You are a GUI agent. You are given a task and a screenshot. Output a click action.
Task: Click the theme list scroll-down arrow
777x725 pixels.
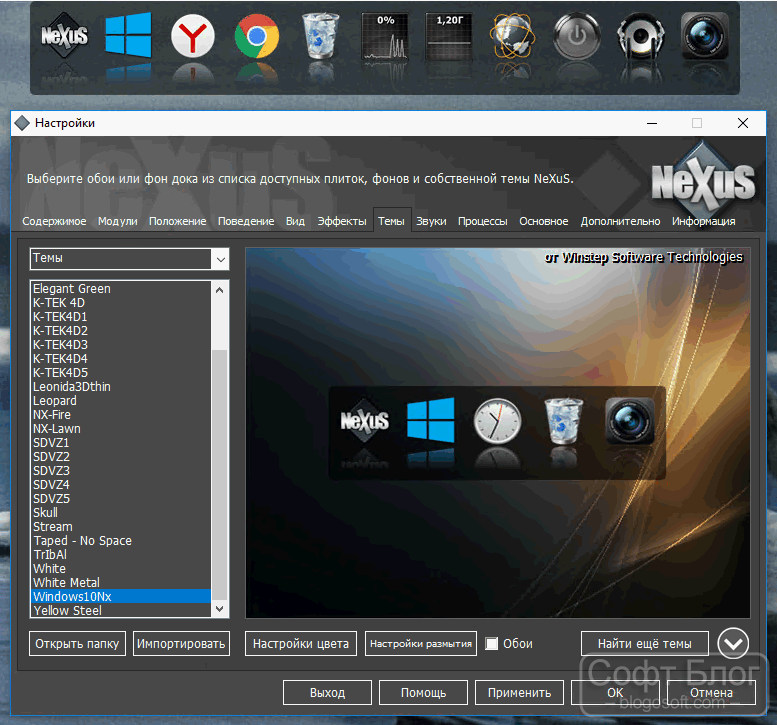(220, 608)
